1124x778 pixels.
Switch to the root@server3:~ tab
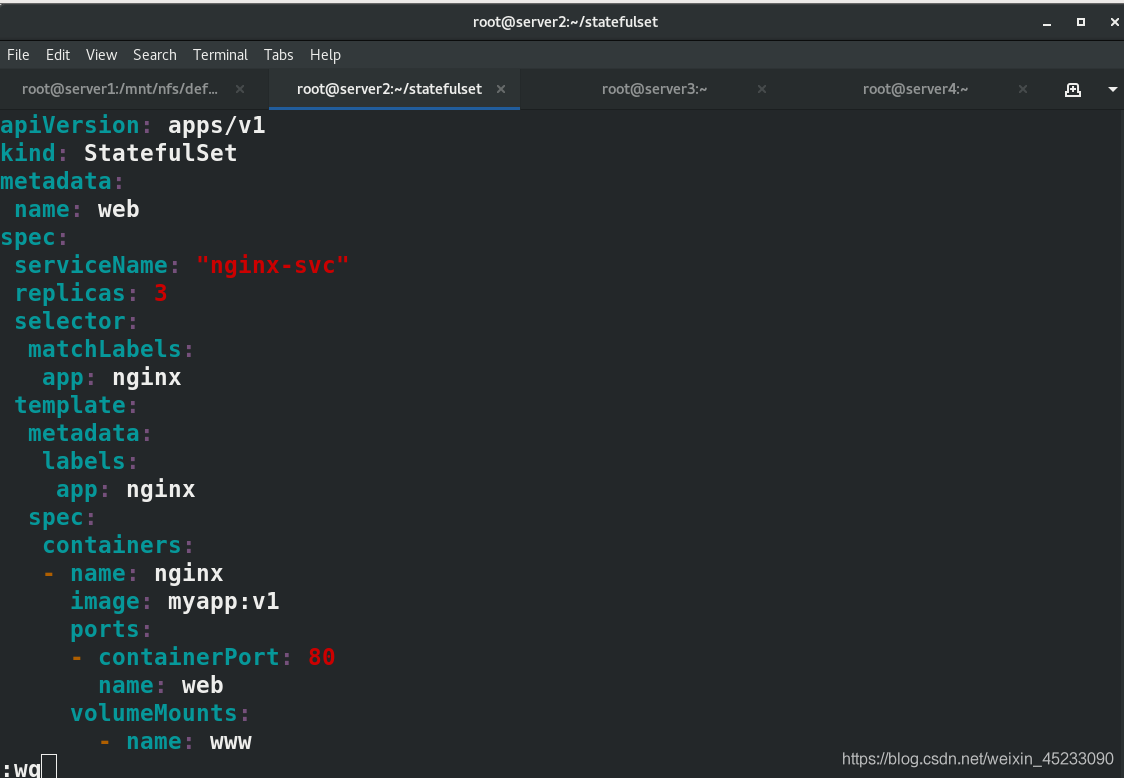(654, 89)
